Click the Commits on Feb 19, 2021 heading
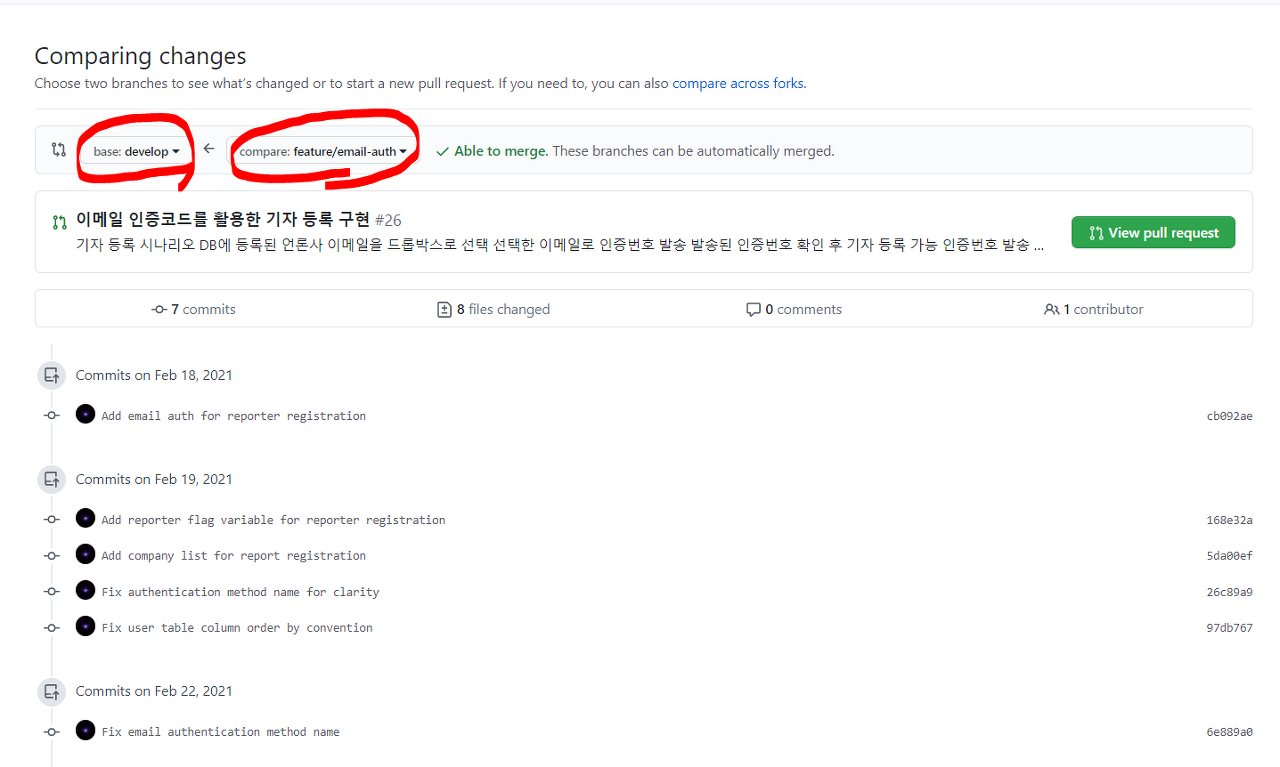Image resolution: width=1280 pixels, height=767 pixels. point(154,479)
